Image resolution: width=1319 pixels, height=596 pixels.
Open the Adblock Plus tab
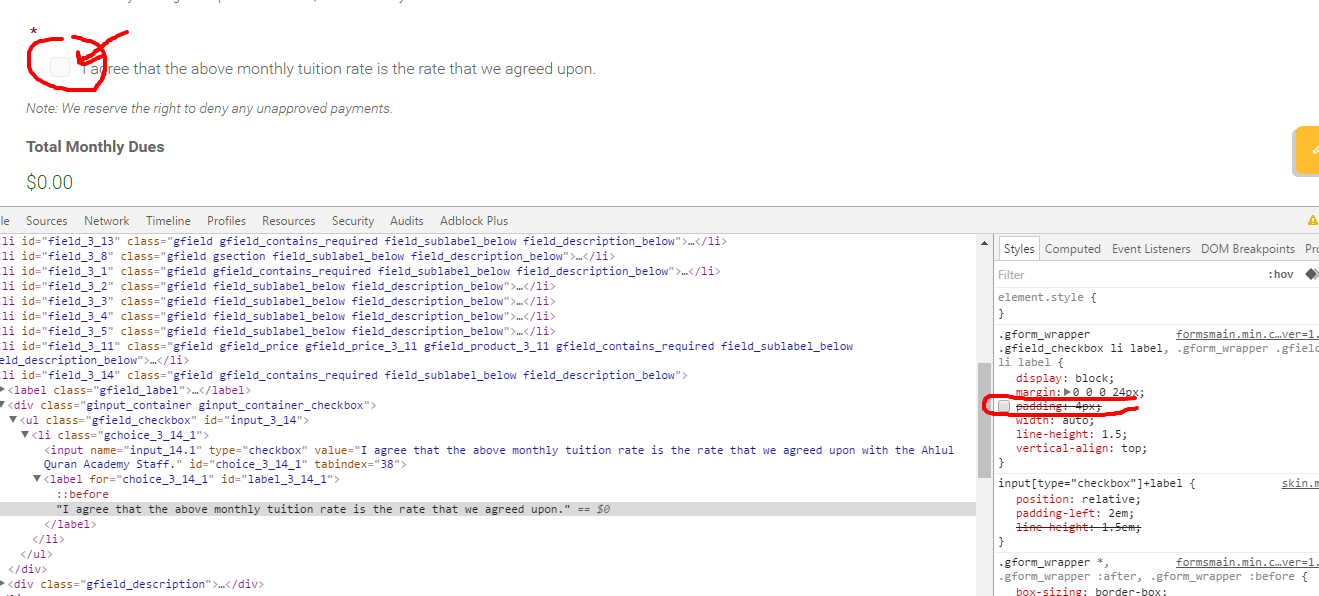pos(474,221)
